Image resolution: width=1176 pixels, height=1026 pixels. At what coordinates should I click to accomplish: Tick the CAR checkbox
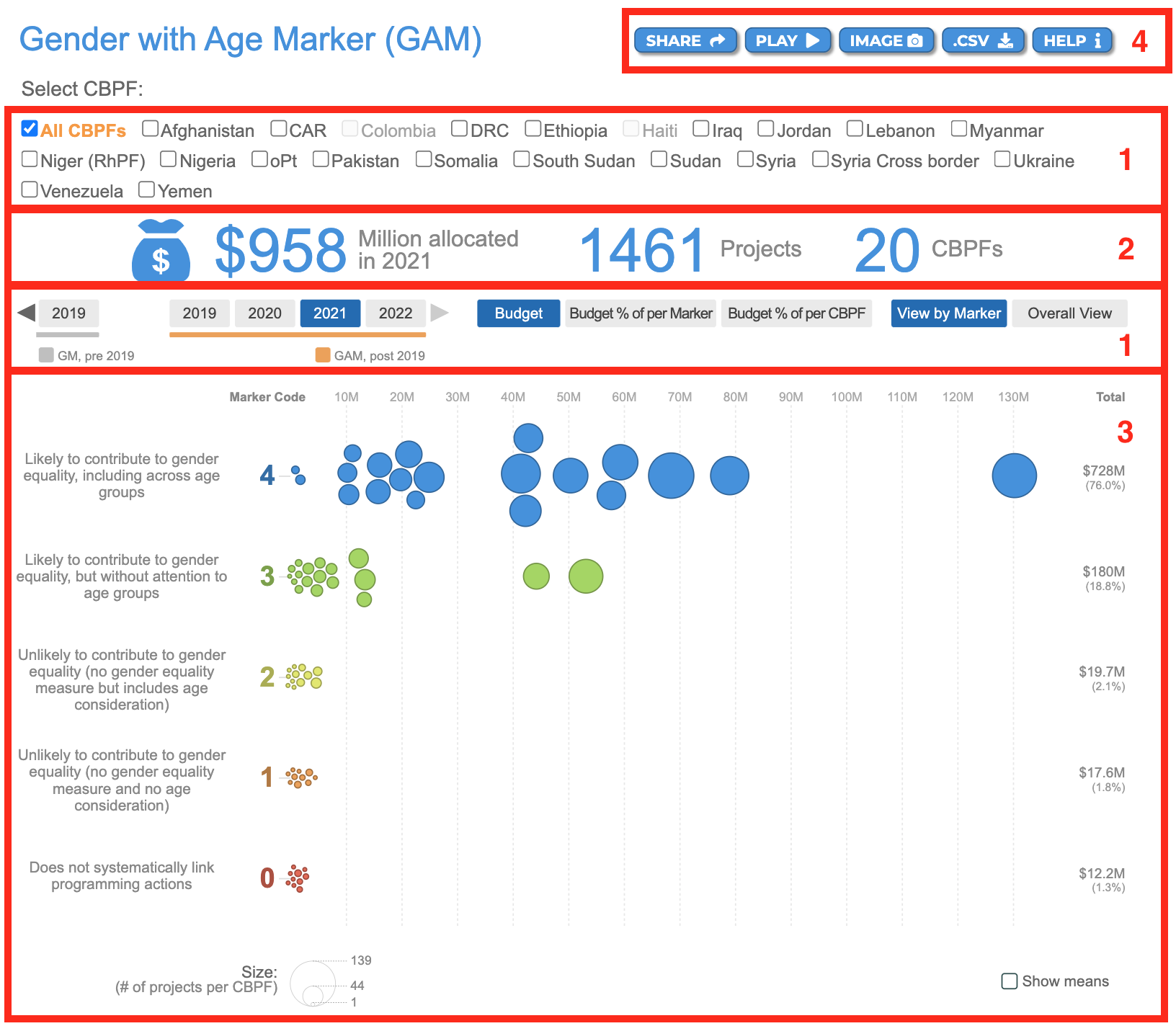point(279,129)
